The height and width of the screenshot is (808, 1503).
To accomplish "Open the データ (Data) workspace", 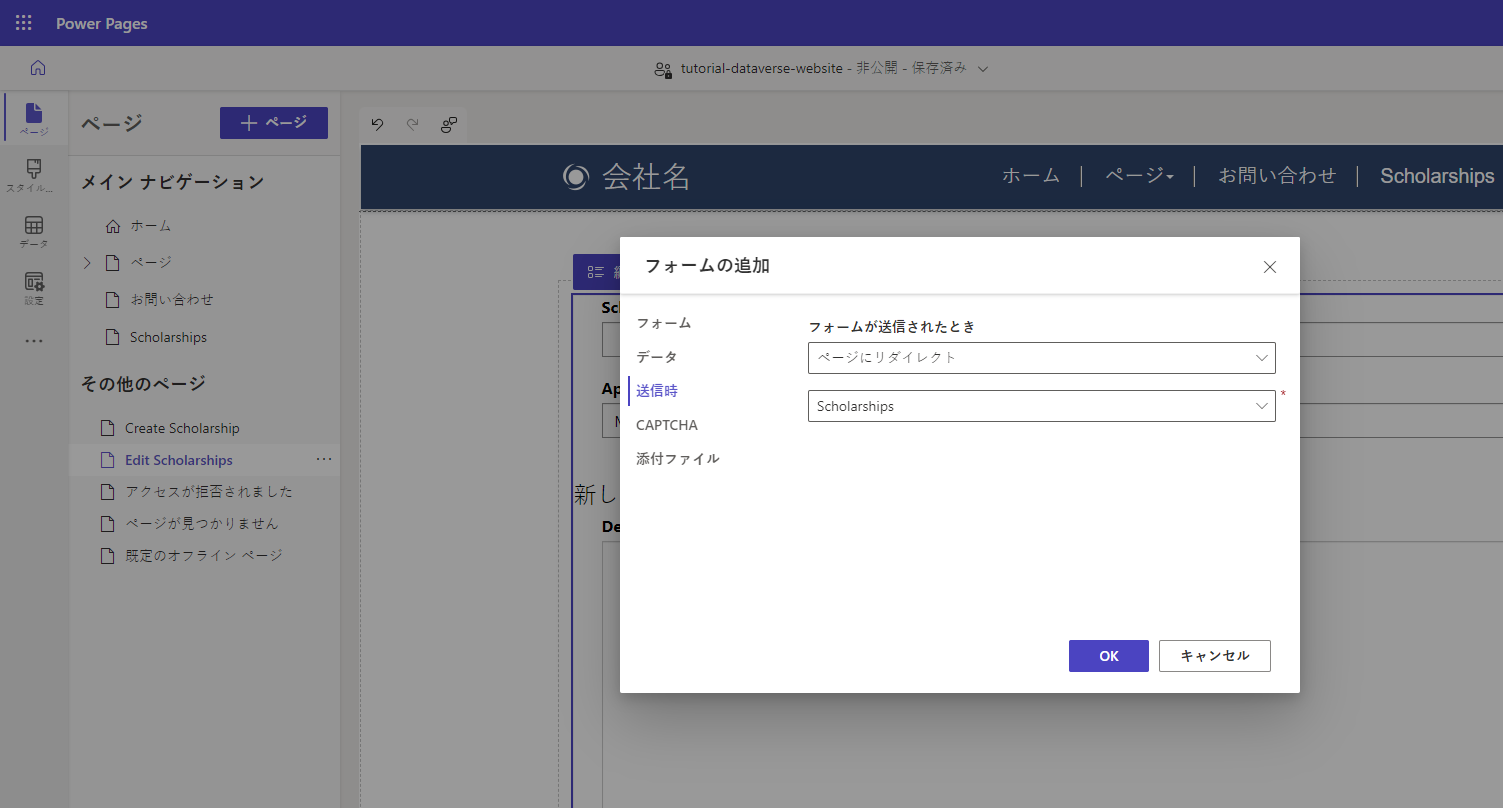I will (x=34, y=231).
